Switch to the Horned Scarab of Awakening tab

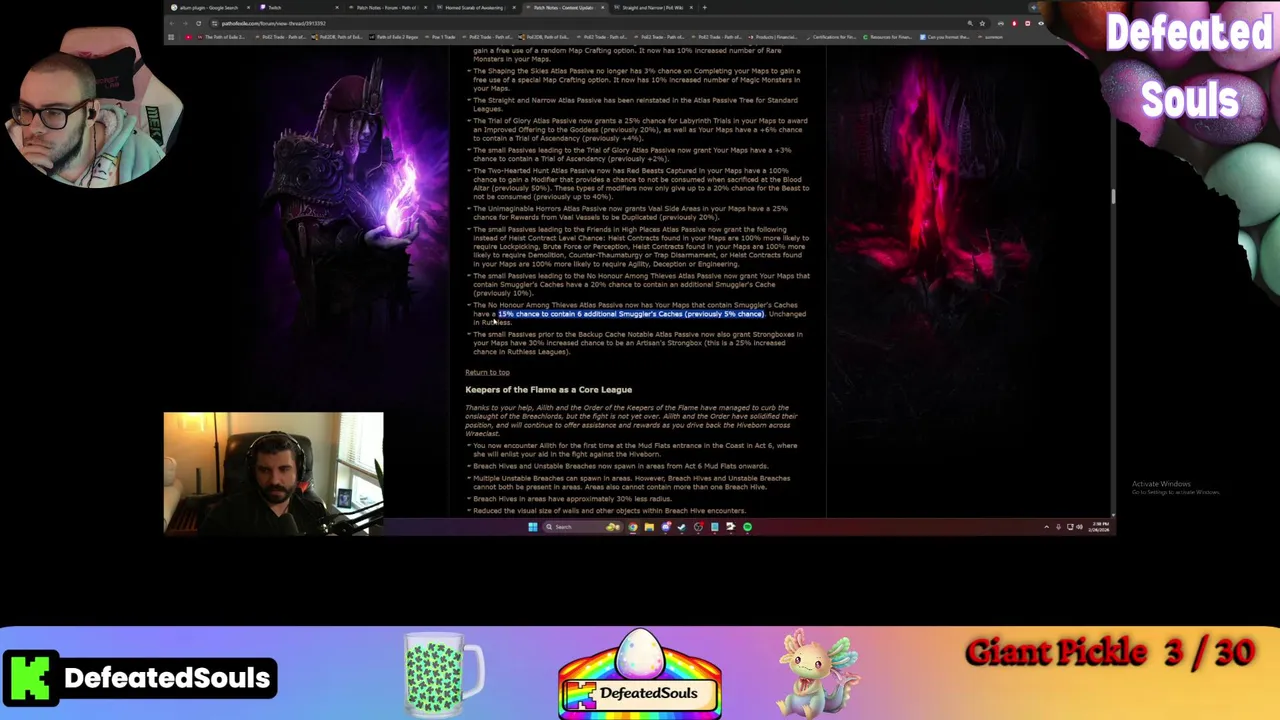[x=477, y=7]
